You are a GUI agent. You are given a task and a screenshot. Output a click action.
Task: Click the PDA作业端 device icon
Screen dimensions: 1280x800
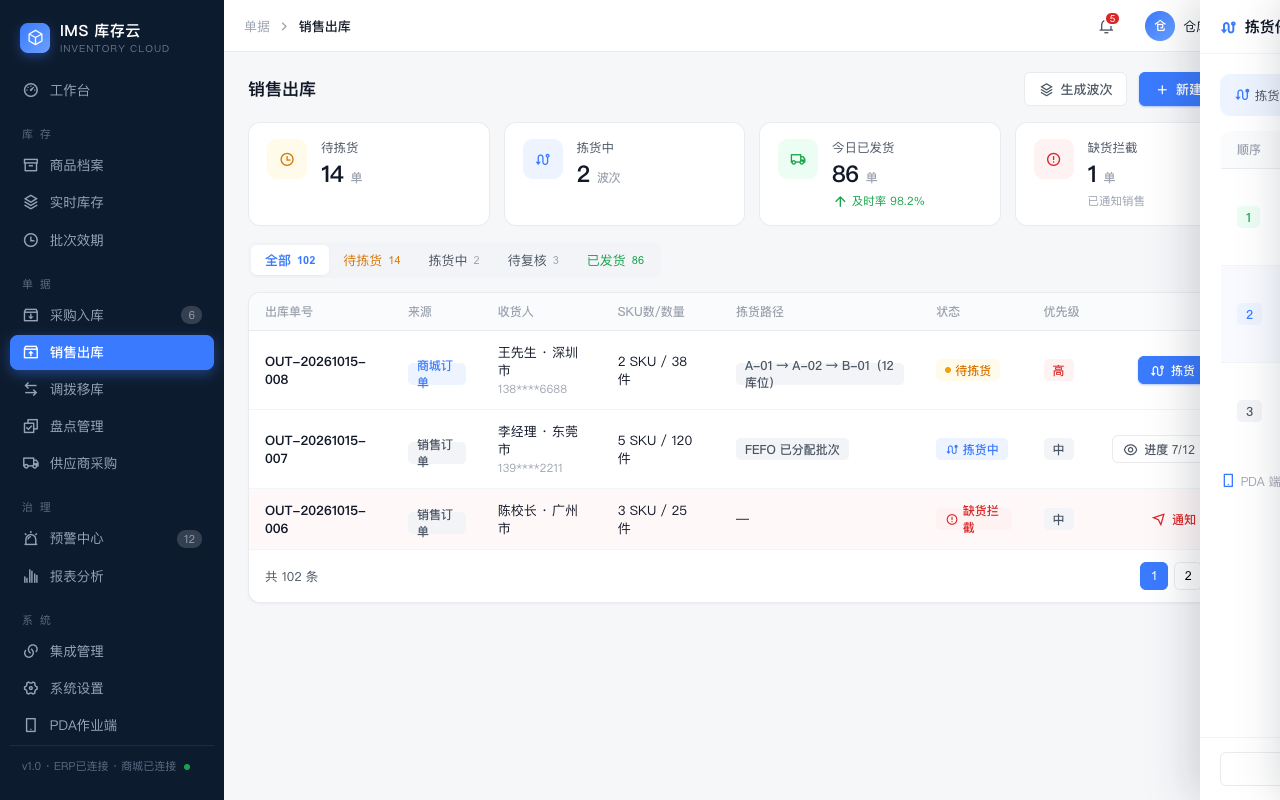point(31,725)
